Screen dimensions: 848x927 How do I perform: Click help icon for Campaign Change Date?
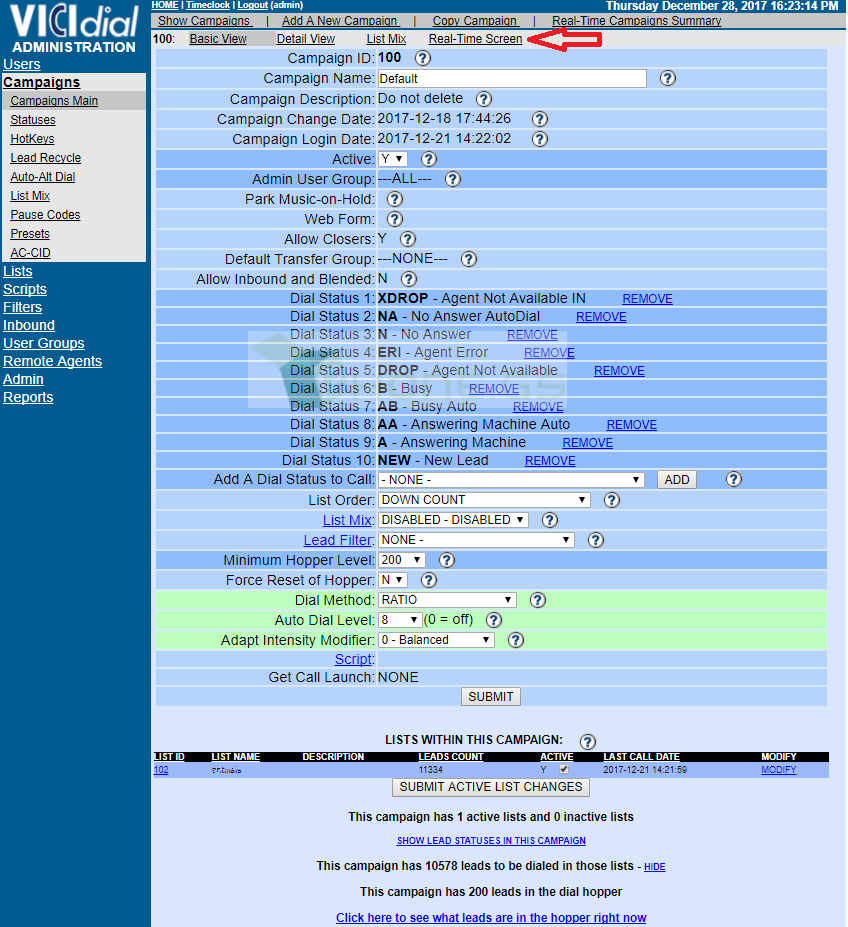click(539, 119)
